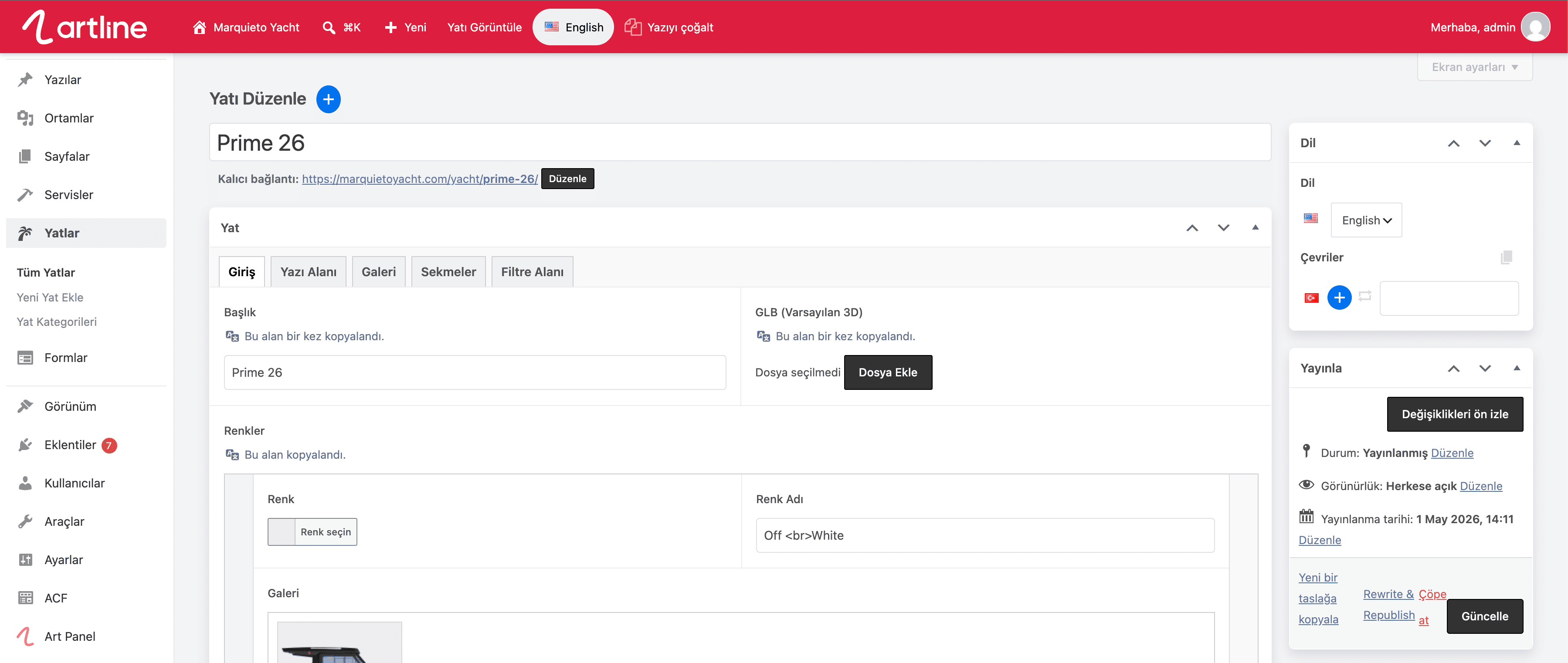
Task: Open Tüm Yatlar submenu item
Action: (x=46, y=273)
